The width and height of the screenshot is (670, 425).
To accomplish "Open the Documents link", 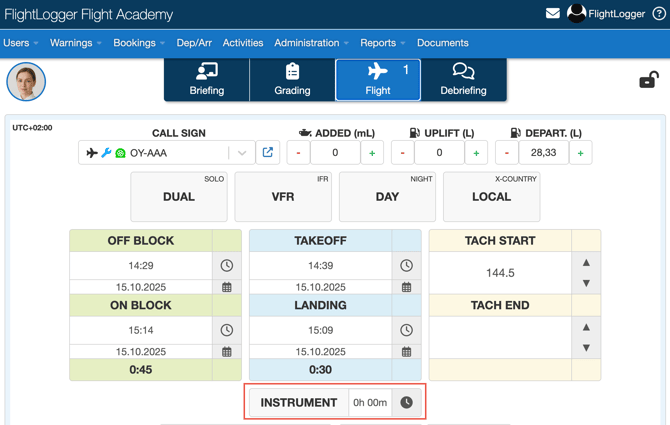I will [442, 43].
